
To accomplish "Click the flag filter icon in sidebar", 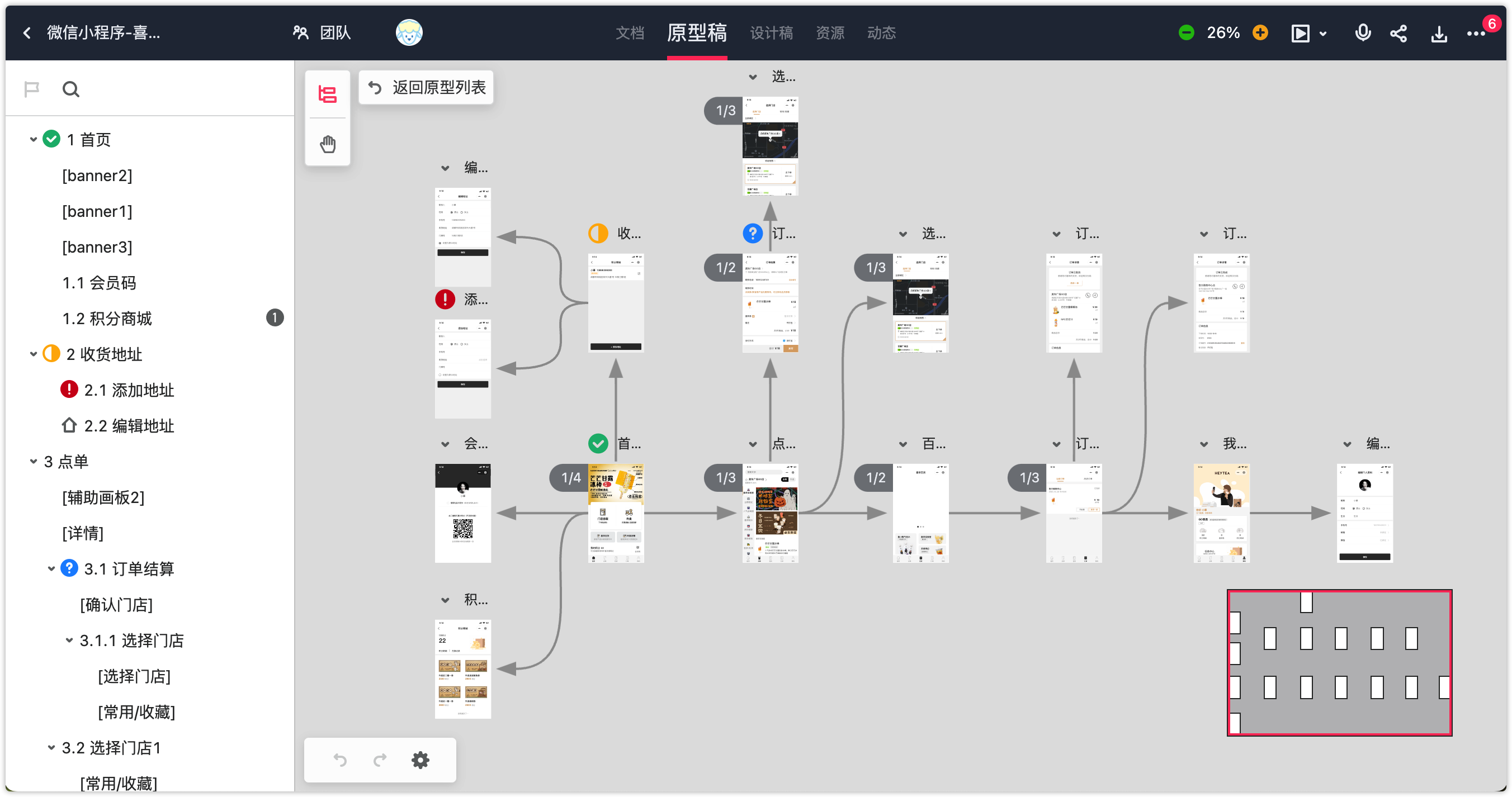I will click(32, 89).
